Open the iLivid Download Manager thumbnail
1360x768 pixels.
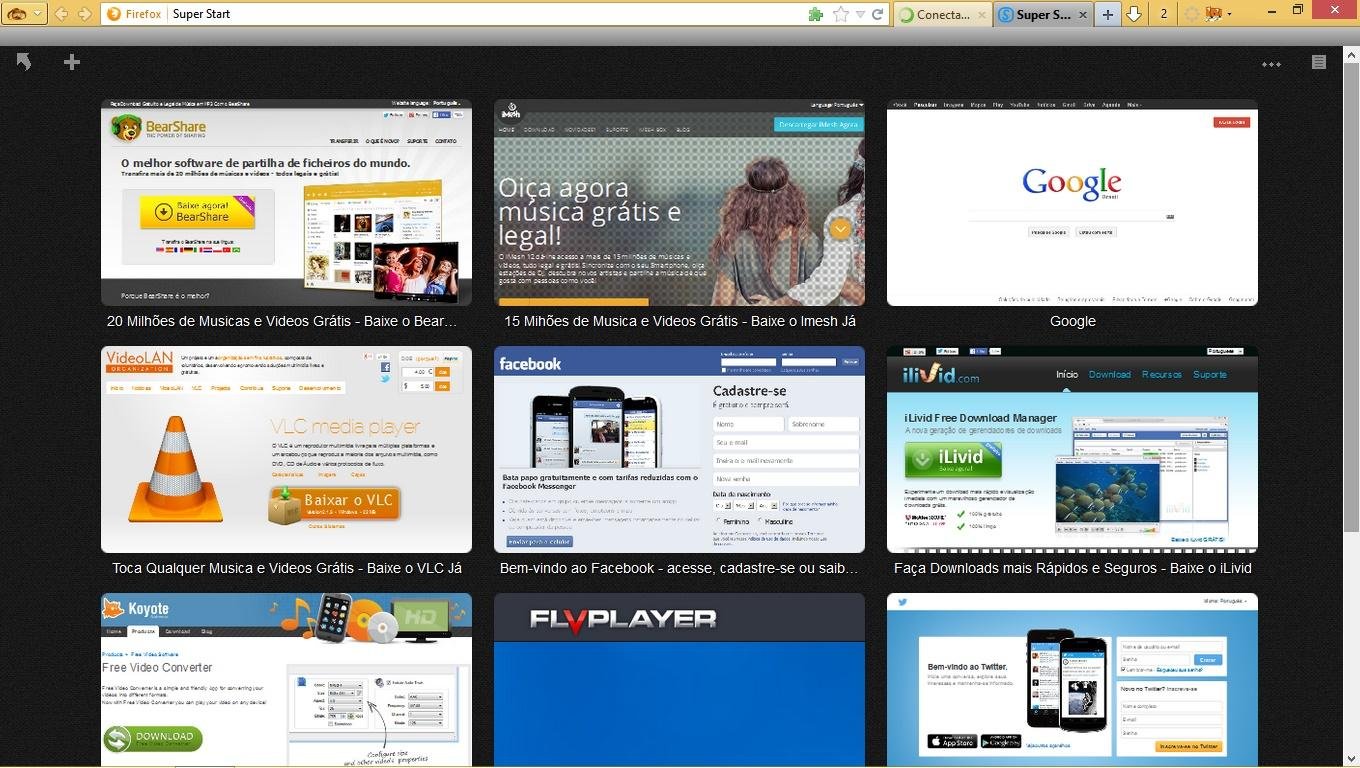(1072, 449)
